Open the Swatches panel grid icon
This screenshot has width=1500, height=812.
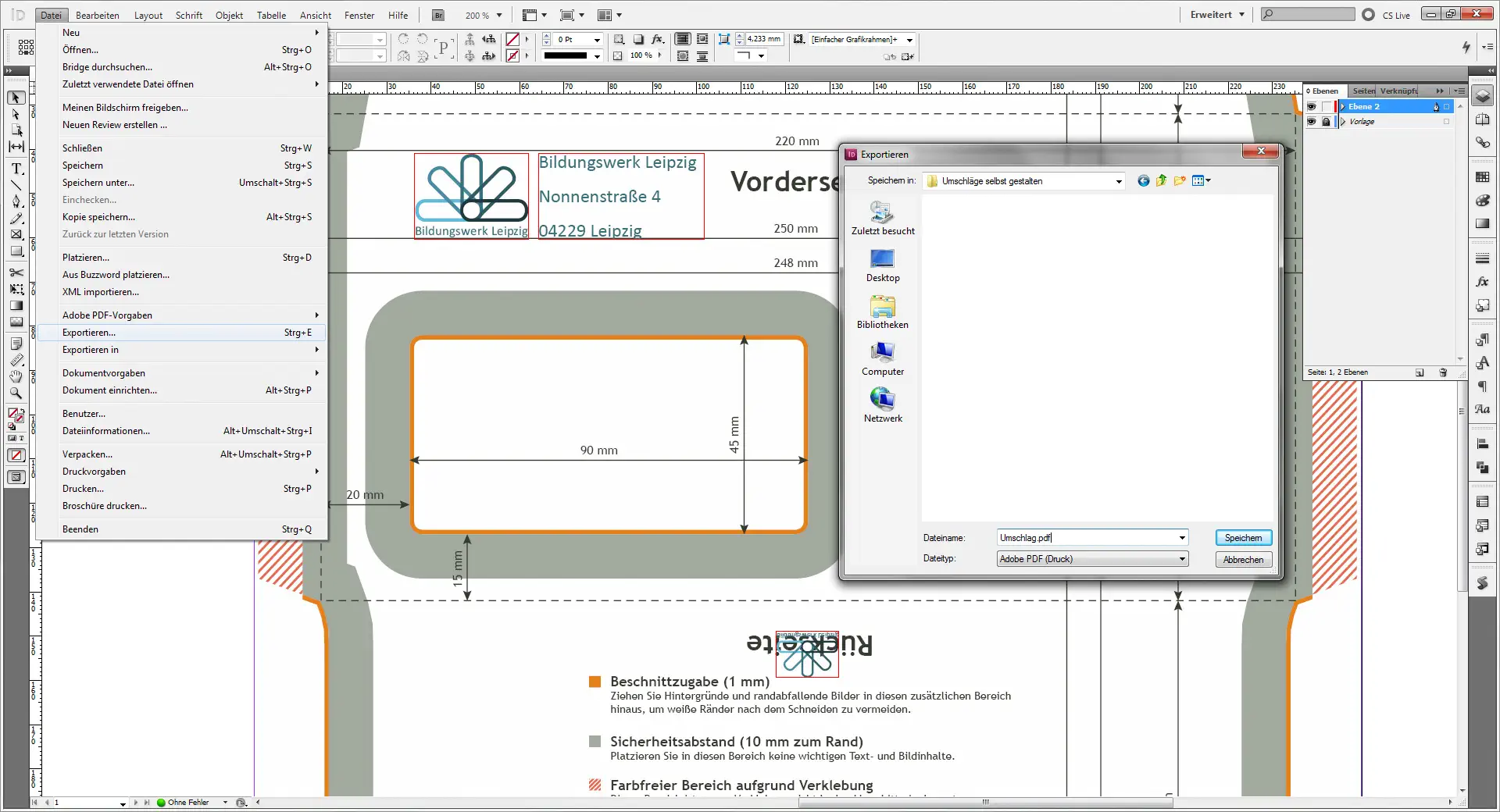(x=1482, y=177)
